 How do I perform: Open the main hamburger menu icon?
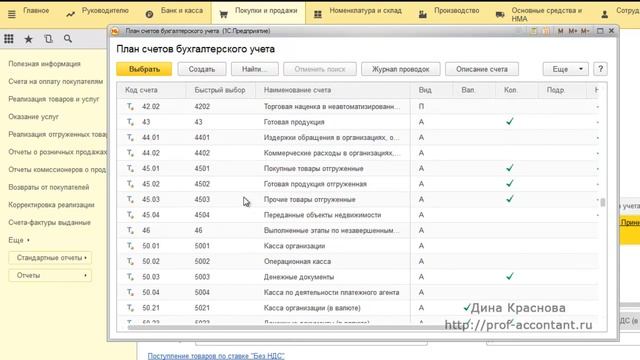coord(11,14)
